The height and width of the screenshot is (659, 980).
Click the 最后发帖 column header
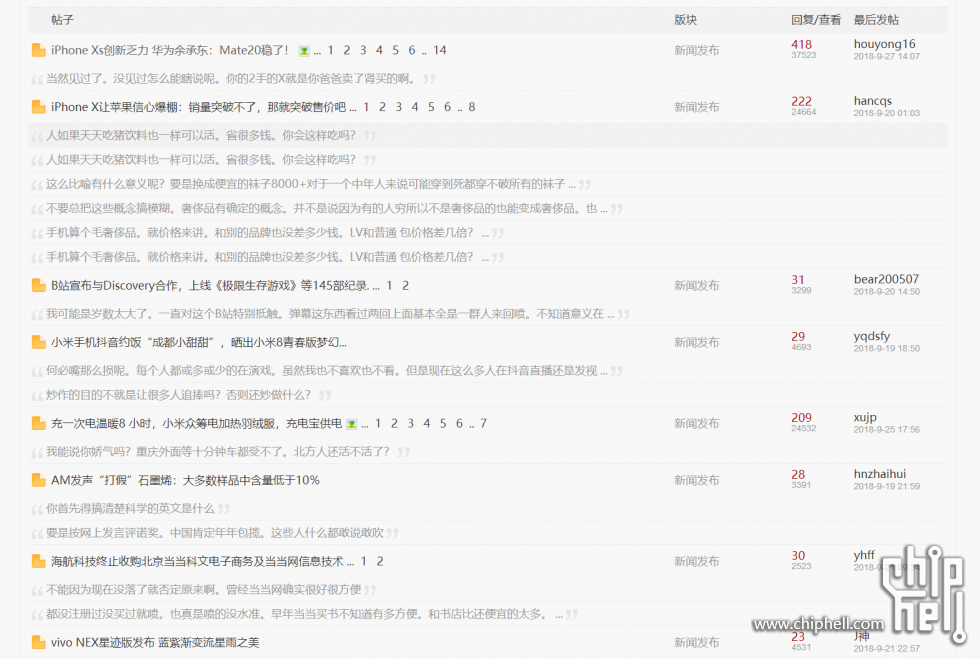point(876,20)
